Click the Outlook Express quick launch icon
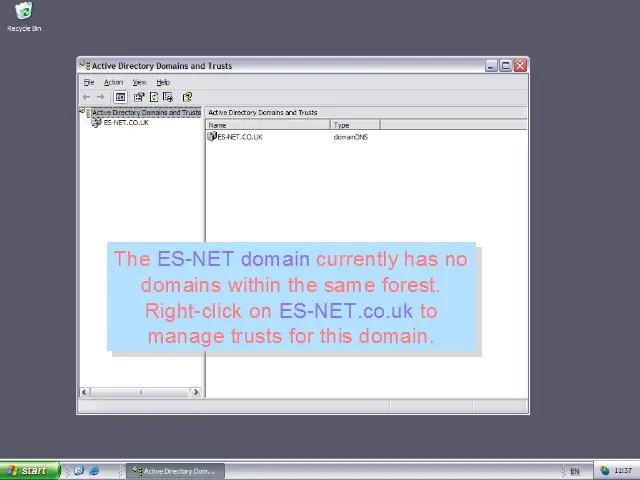This screenshot has height=480, width=640. [x=79, y=470]
